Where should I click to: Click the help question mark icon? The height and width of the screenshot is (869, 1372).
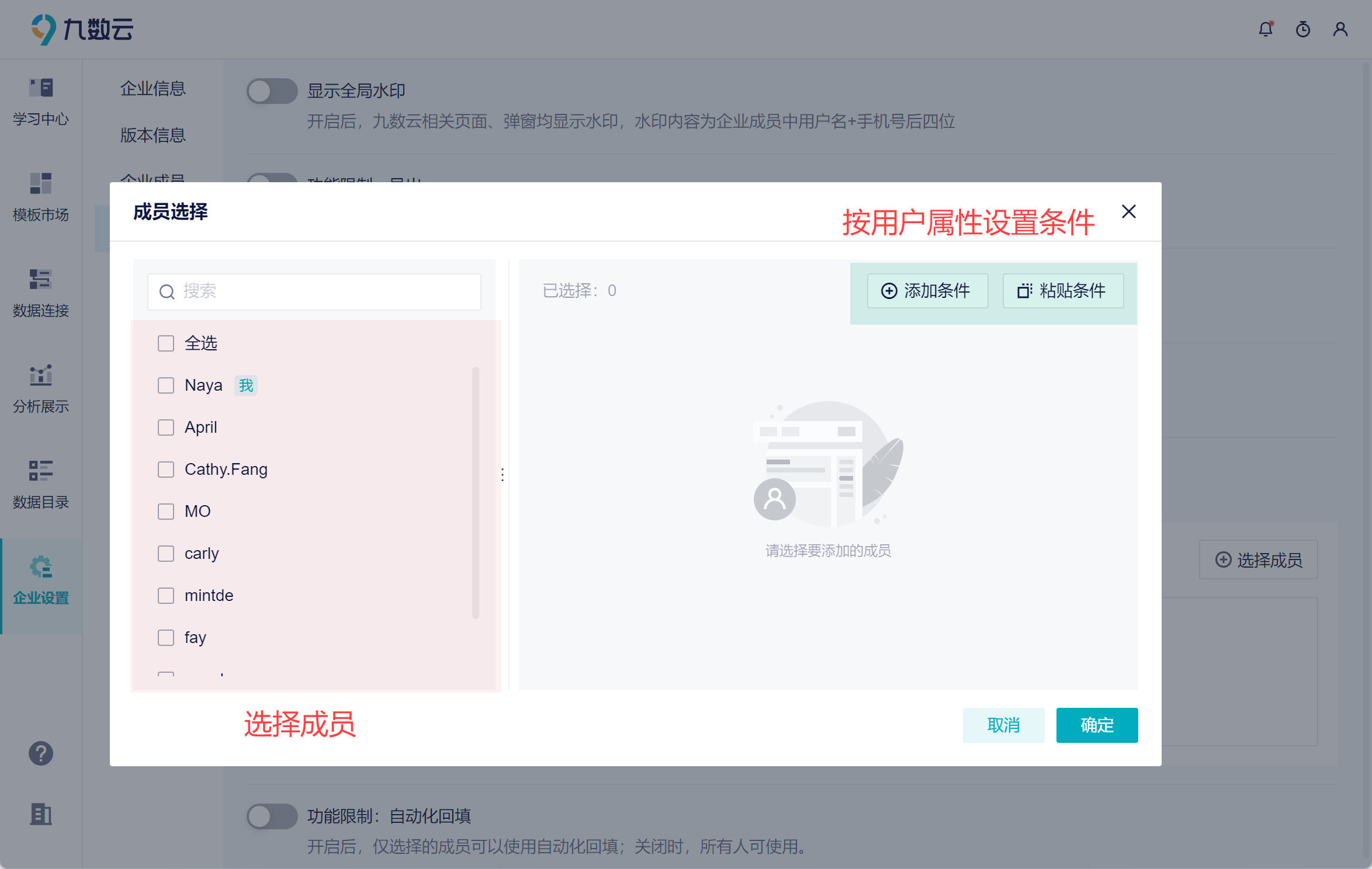click(41, 753)
